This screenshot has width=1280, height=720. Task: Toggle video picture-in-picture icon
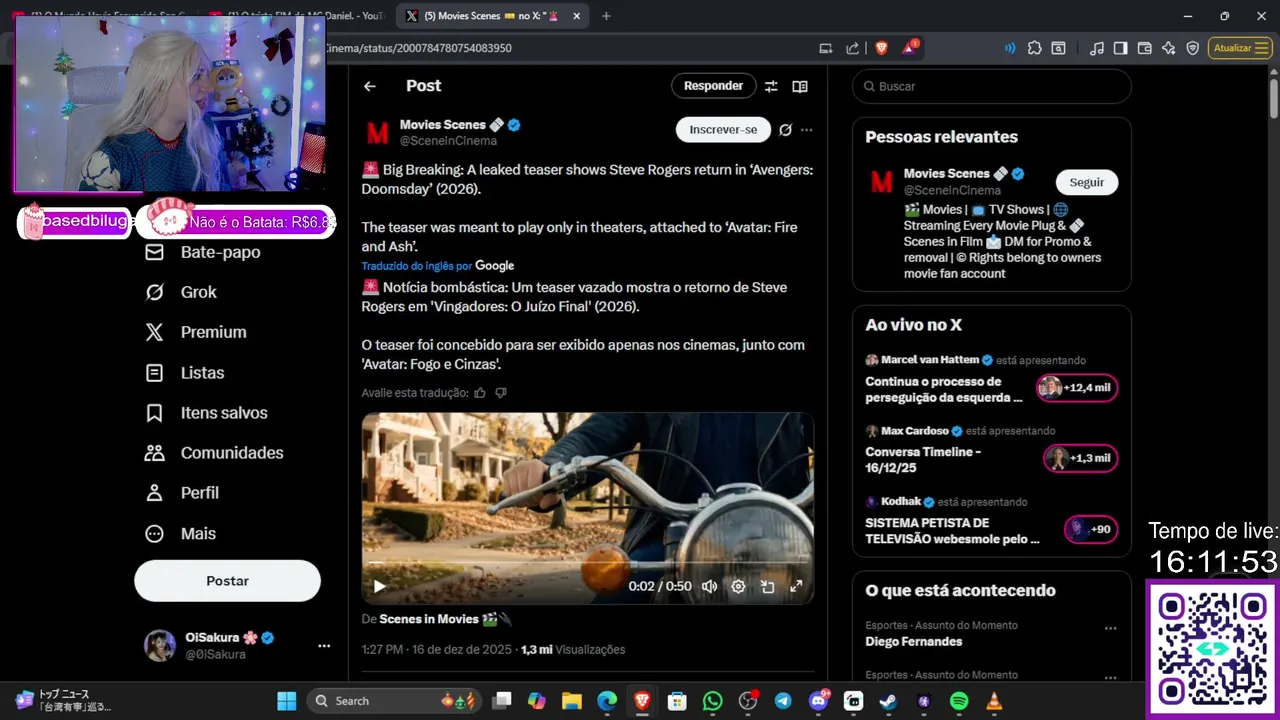click(767, 587)
